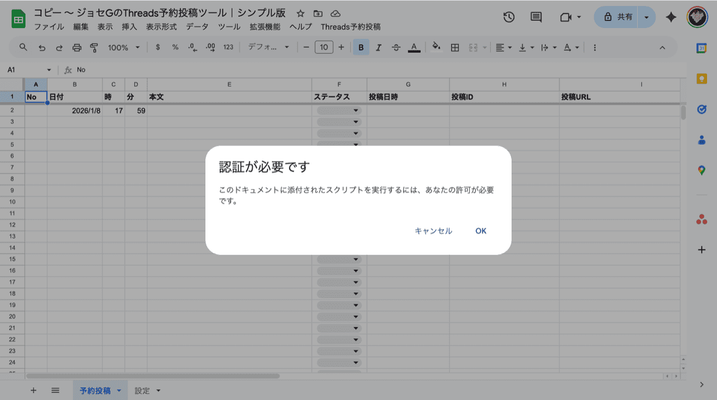The image size is (717, 400).
Task: Confirm the authorization dialog with OK
Action: 481,231
